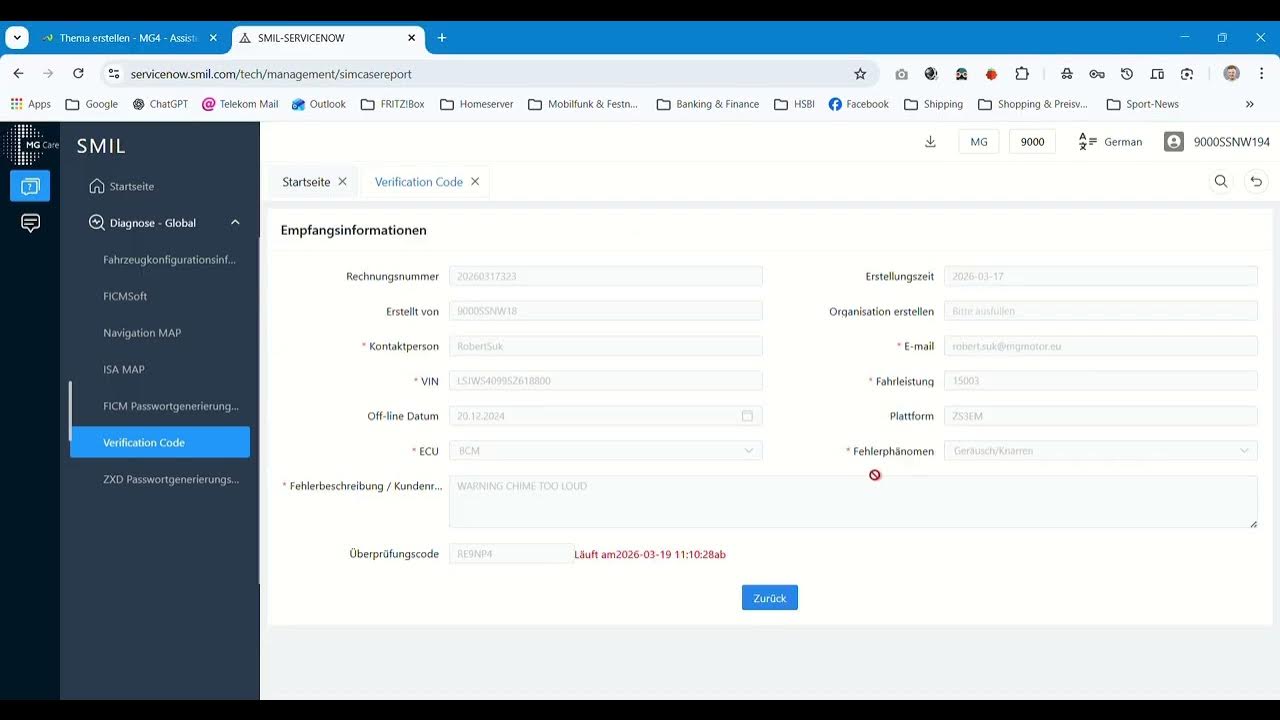Select Navigation MAP menu item
The height and width of the screenshot is (720, 1280).
click(x=142, y=333)
